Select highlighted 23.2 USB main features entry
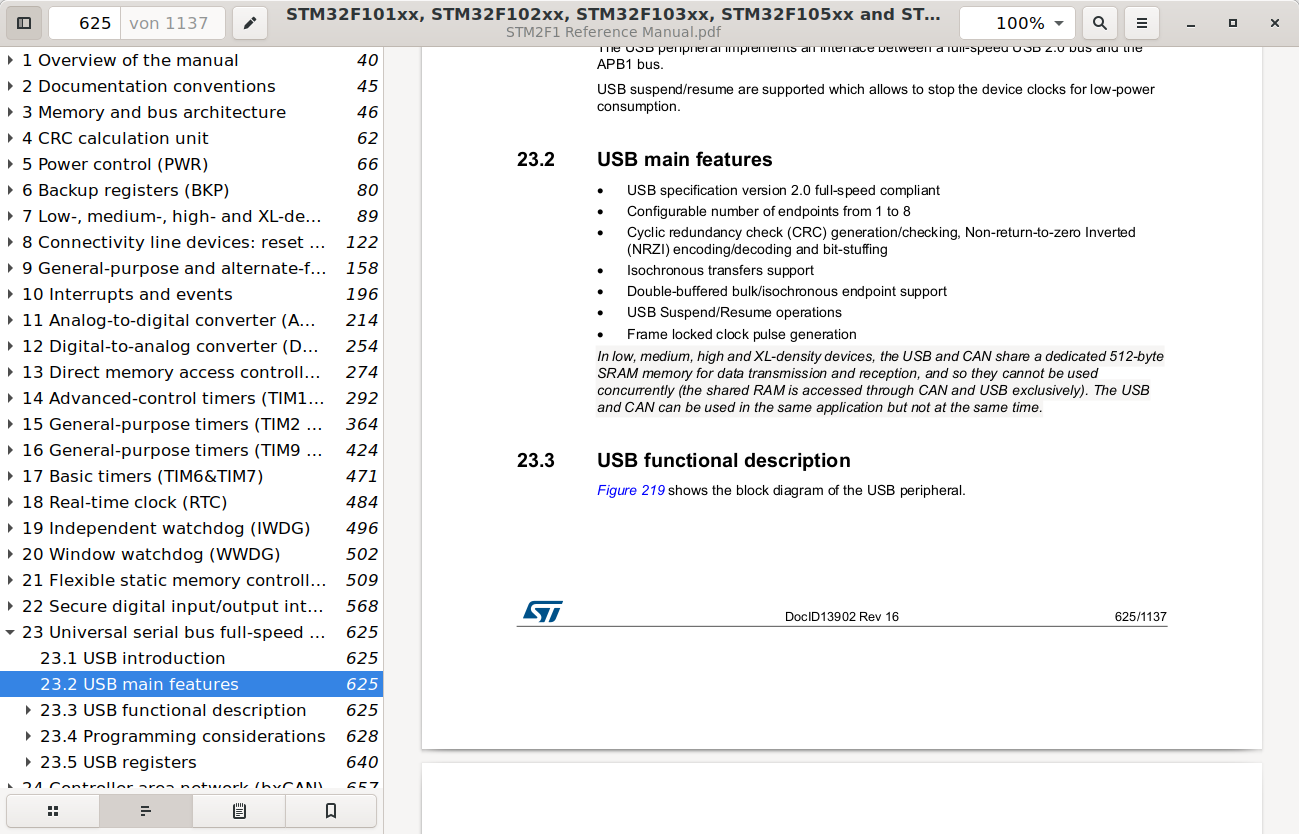Viewport: 1299px width, 834px height. pos(191,684)
